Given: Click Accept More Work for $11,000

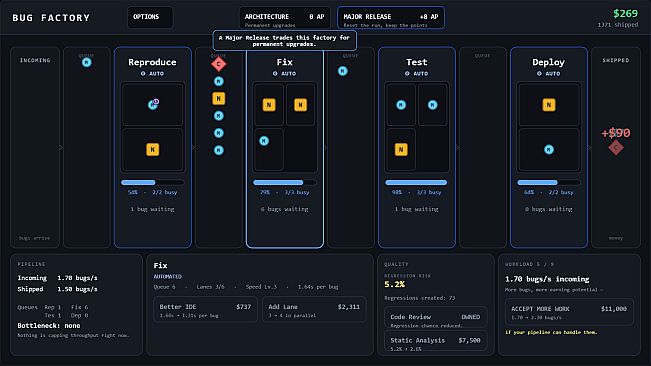Looking at the screenshot, I should [x=569, y=312].
